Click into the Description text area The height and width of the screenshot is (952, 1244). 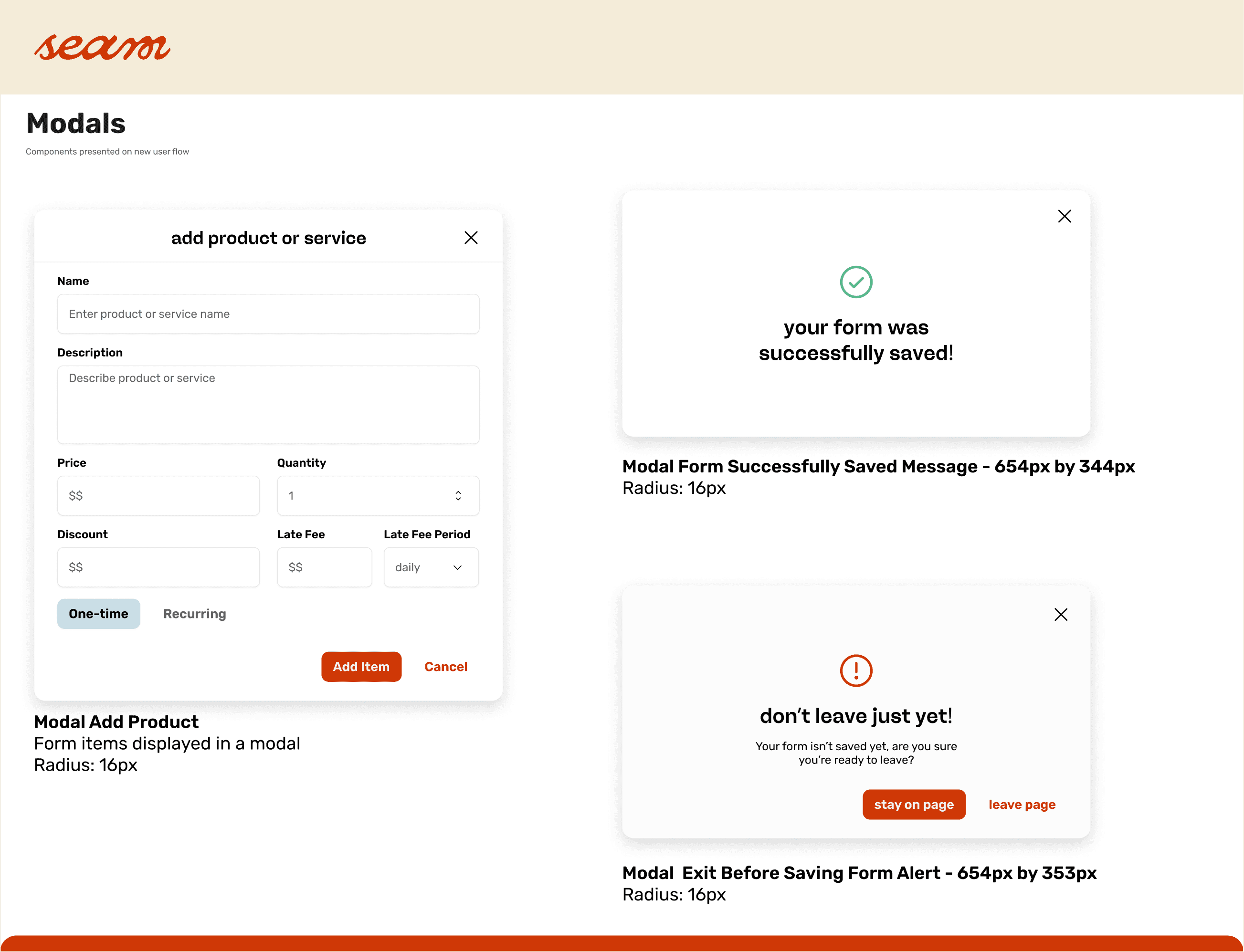pos(268,405)
